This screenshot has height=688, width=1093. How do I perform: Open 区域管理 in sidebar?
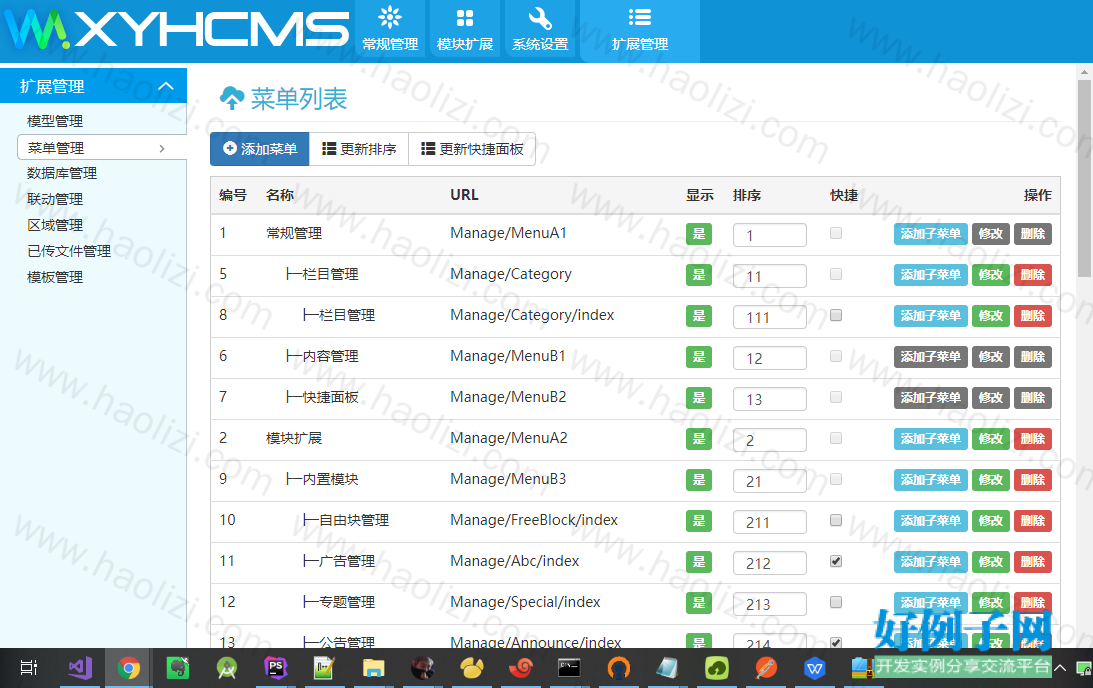55,225
